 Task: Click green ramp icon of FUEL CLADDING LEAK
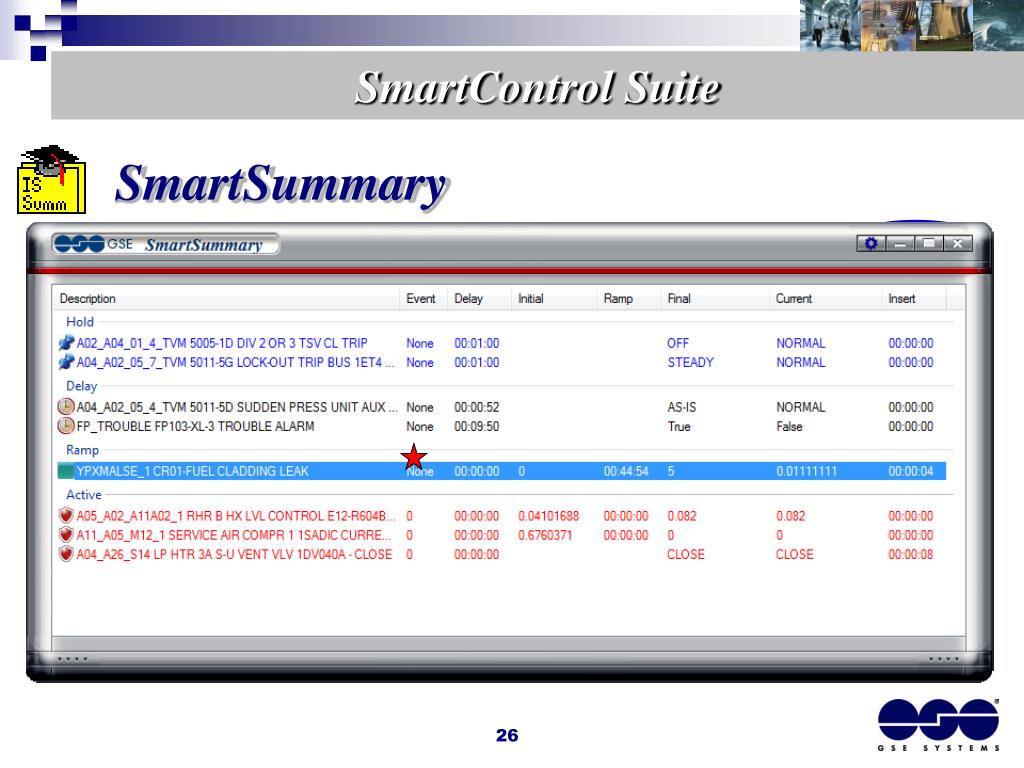point(66,471)
